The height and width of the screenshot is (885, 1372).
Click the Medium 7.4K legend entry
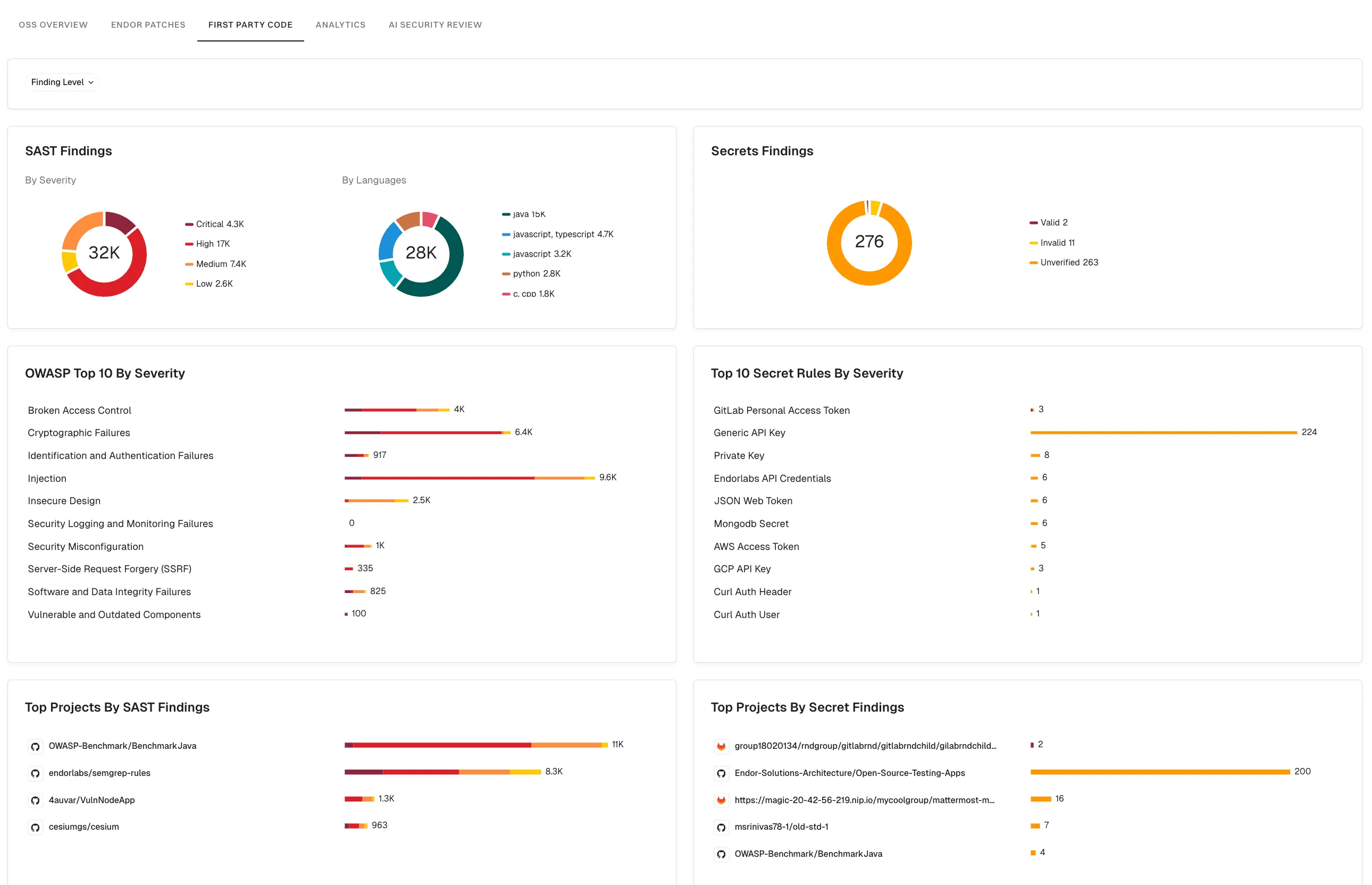tap(215, 264)
